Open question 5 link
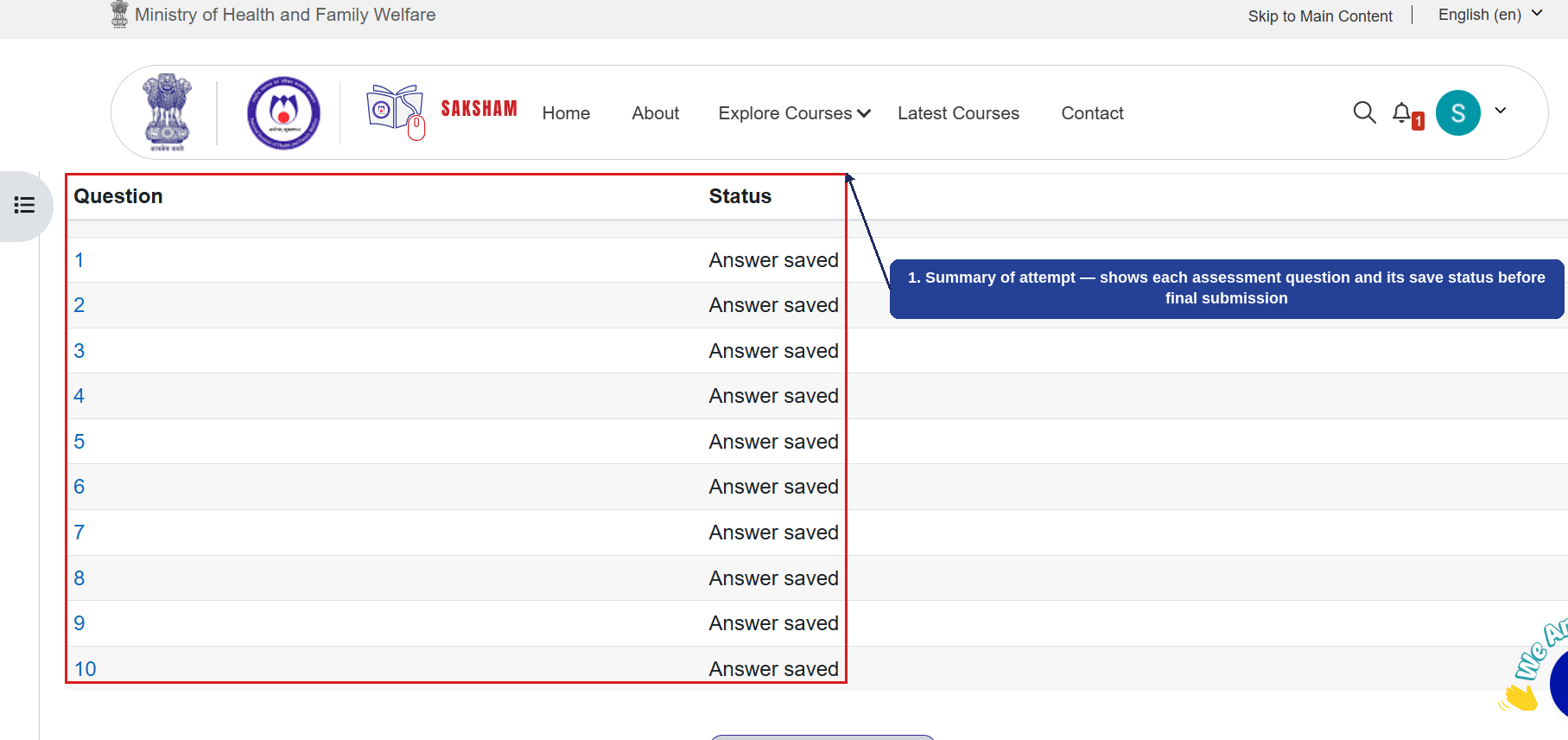Screen dimensions: 1568x740 coord(79,442)
